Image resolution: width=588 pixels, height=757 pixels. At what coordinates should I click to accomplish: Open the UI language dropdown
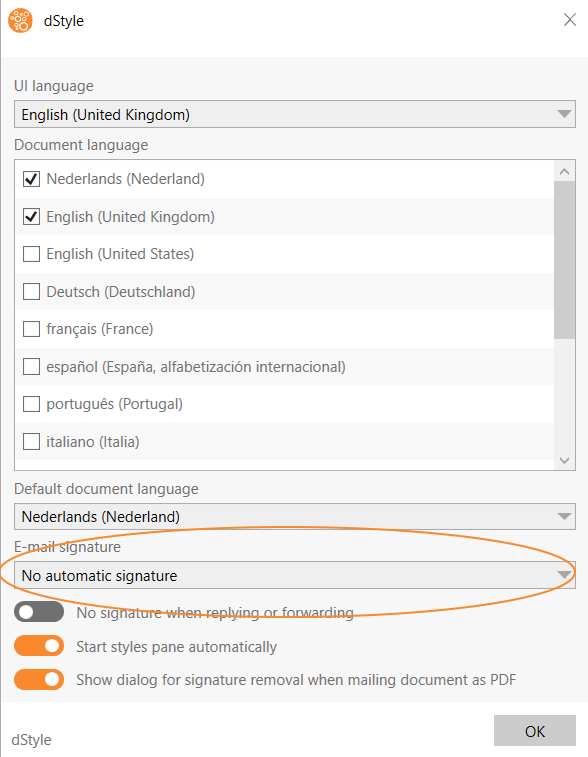point(294,114)
